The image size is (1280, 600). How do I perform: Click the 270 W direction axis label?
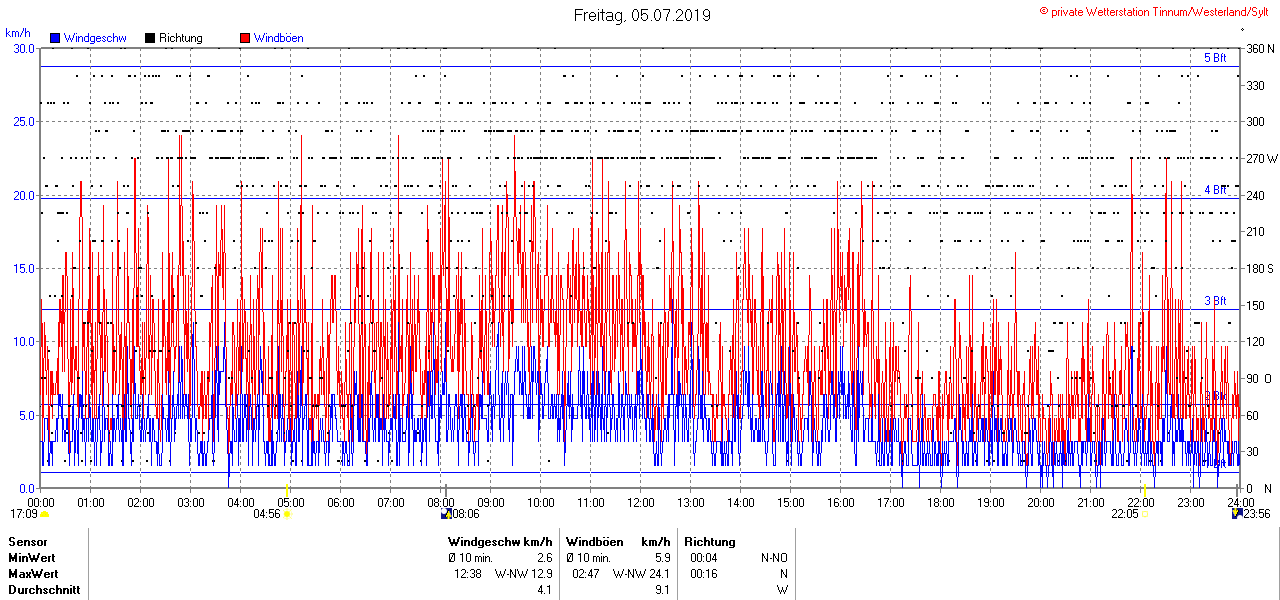point(1261,158)
